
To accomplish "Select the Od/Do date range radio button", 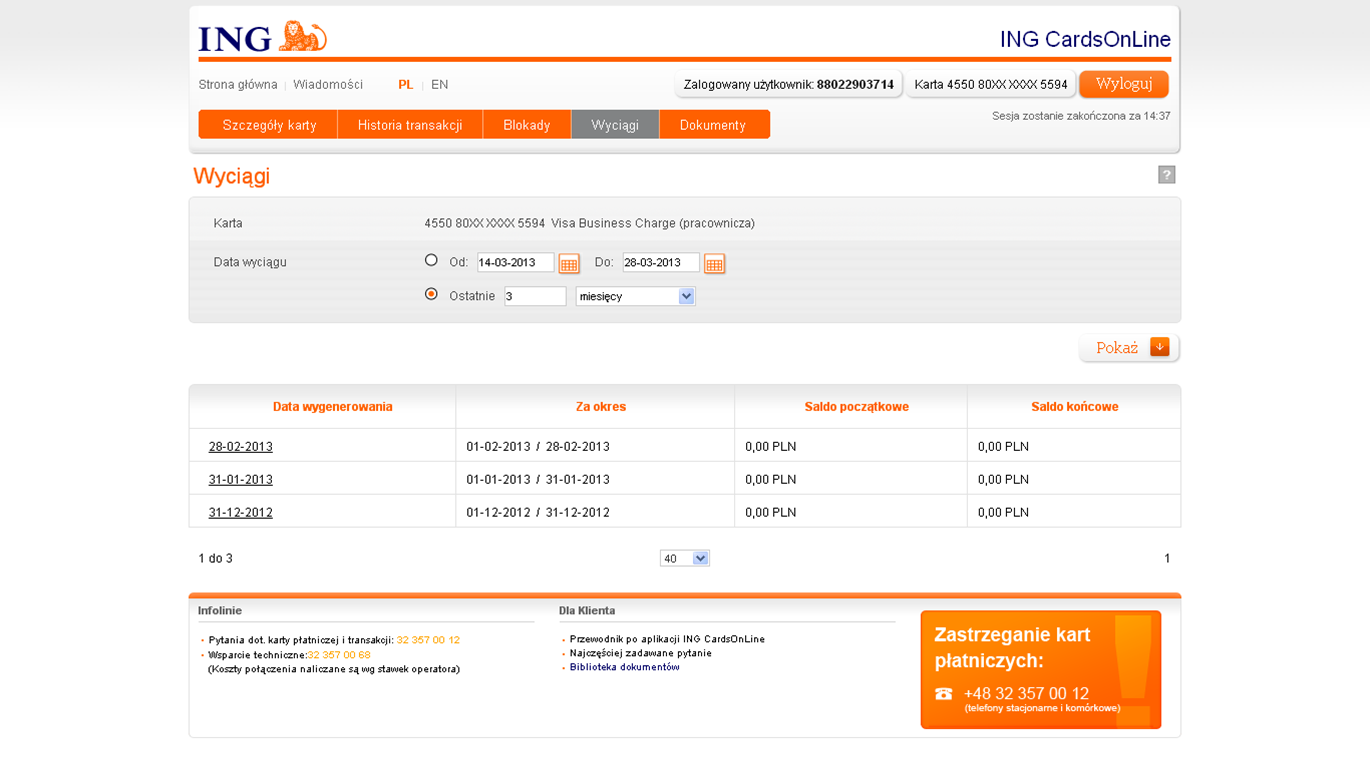I will click(x=431, y=260).
